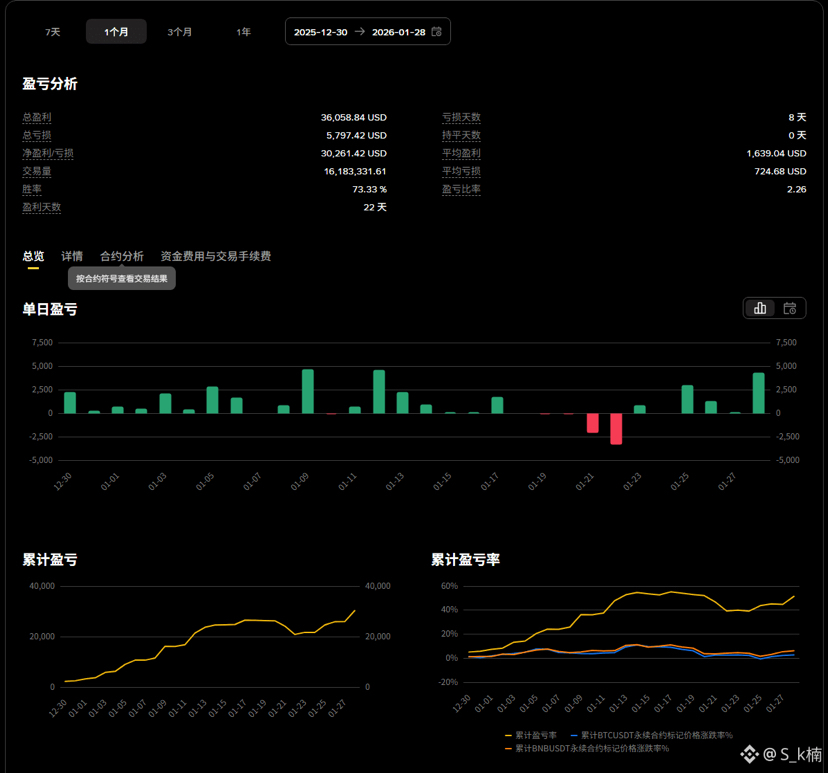Click the Binance logo watermark
Image resolution: width=828 pixels, height=773 pixels.
pos(749,754)
